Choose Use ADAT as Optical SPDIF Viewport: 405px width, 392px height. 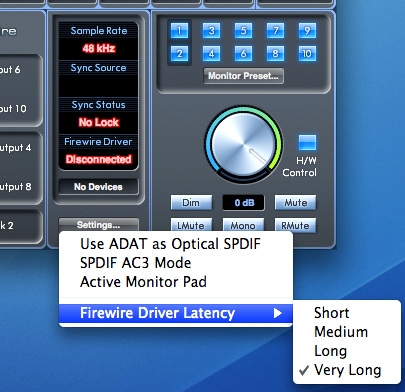tap(176, 244)
